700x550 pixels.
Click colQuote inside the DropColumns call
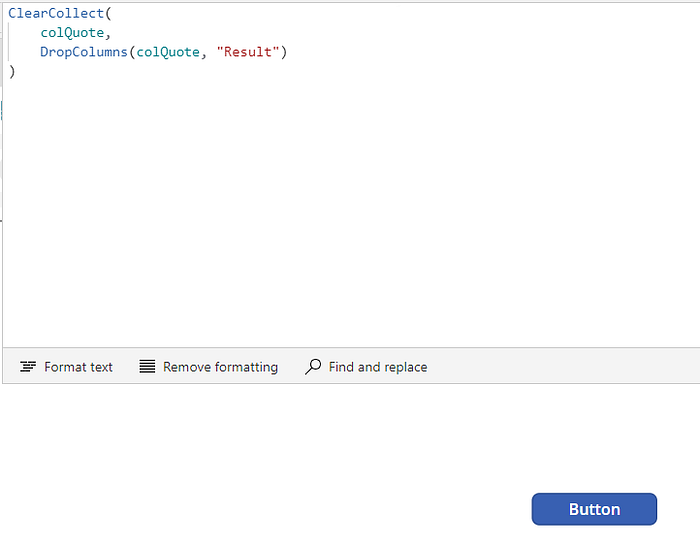(x=168, y=52)
